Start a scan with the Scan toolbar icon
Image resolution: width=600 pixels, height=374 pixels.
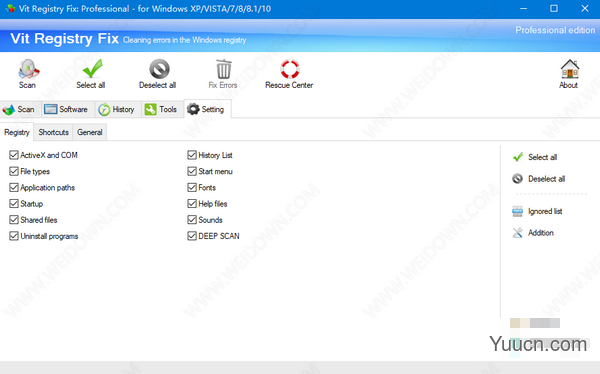(28, 74)
